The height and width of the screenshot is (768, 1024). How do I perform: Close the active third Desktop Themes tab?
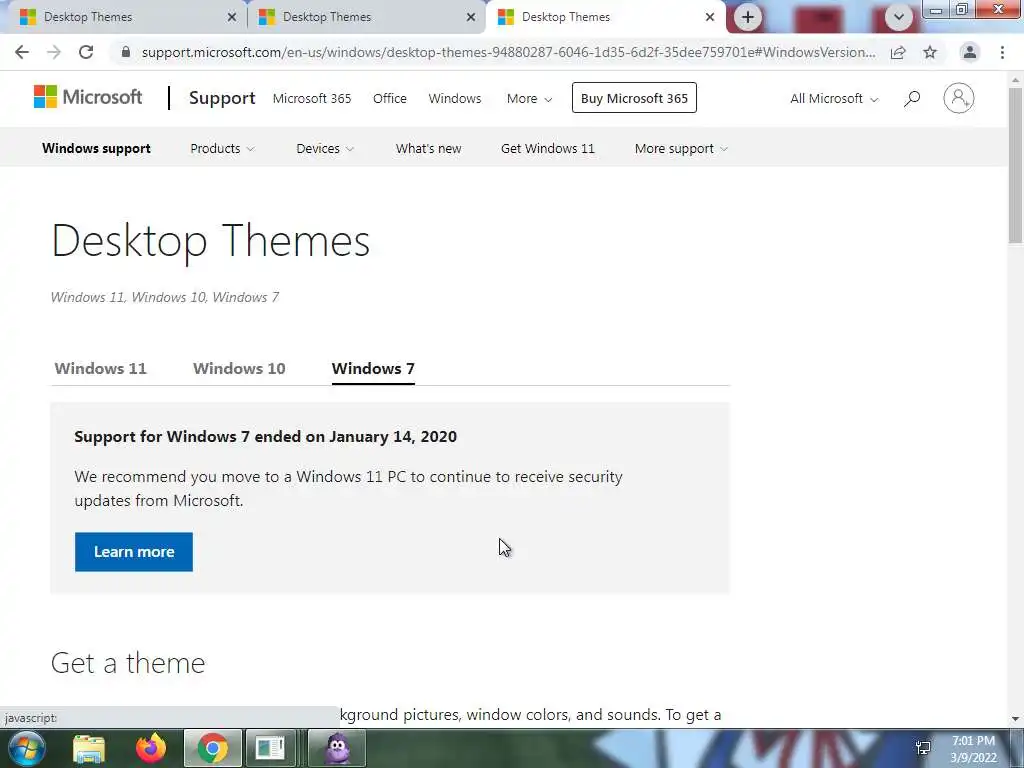click(710, 17)
